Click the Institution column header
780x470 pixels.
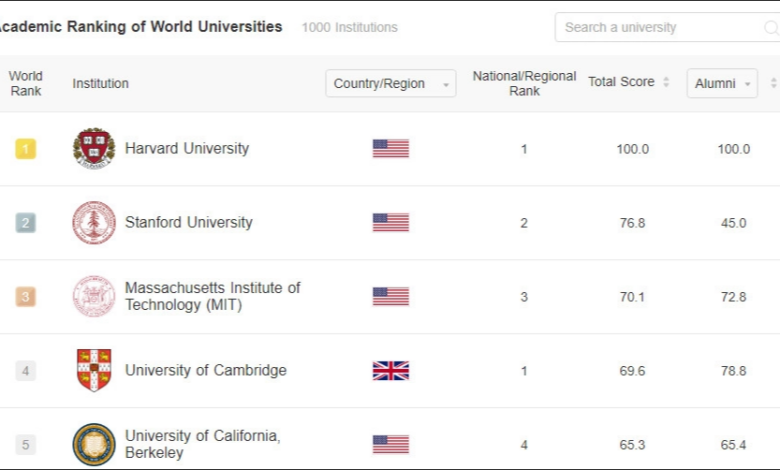coord(100,84)
